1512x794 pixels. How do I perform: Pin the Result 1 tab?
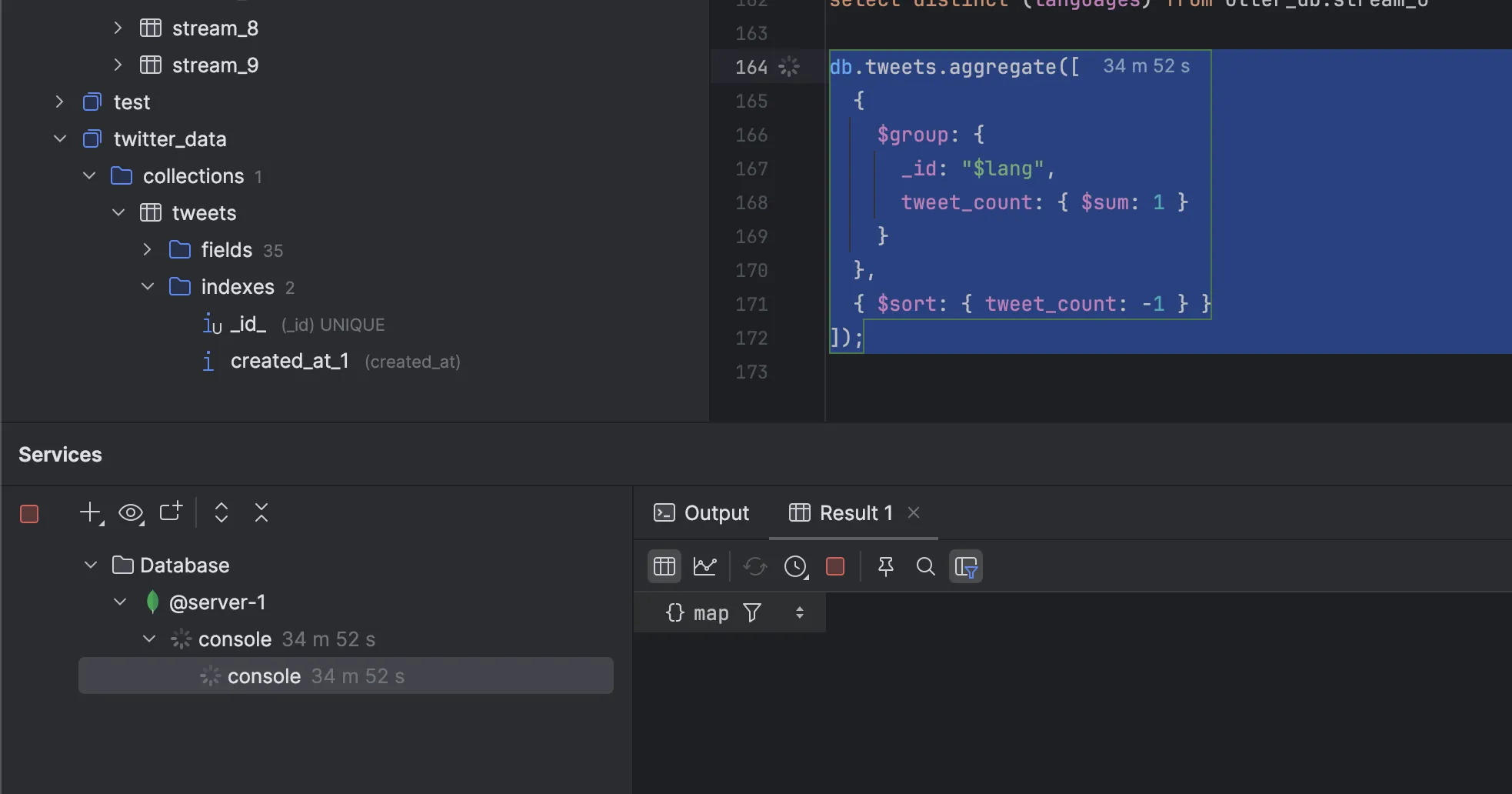(x=886, y=567)
